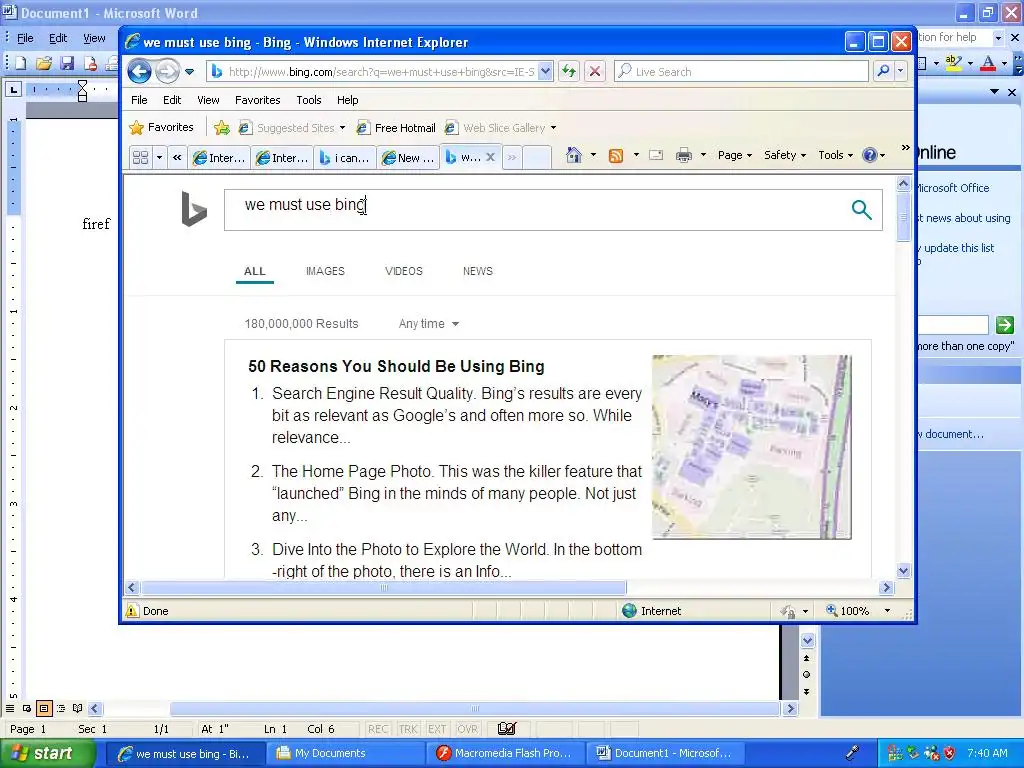Click the green Go arrow in Word task pane
Image resolution: width=1024 pixels, height=768 pixels.
pos(1004,325)
